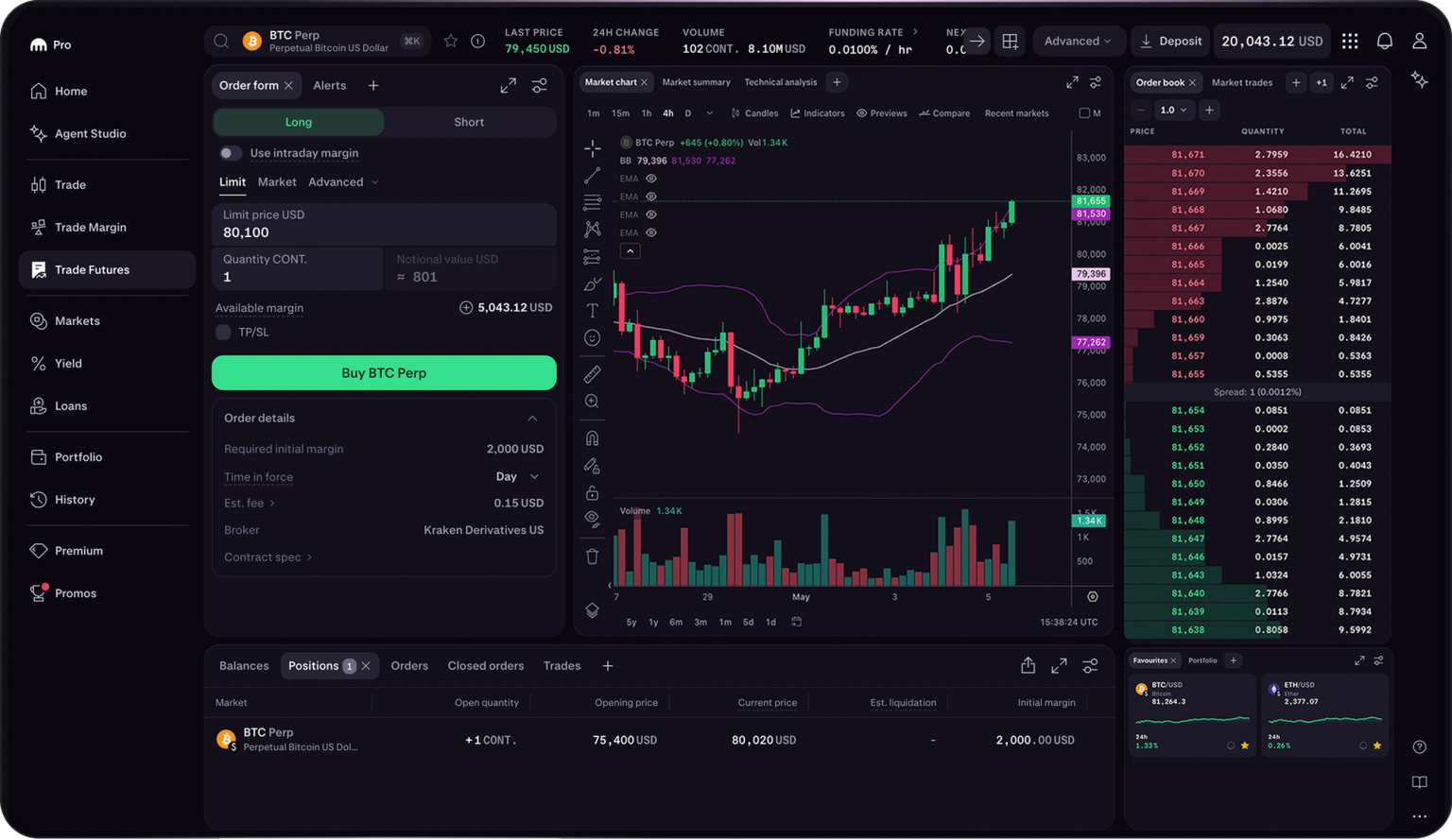Collapse the Order details section
The height and width of the screenshot is (840, 1452).
[532, 419]
